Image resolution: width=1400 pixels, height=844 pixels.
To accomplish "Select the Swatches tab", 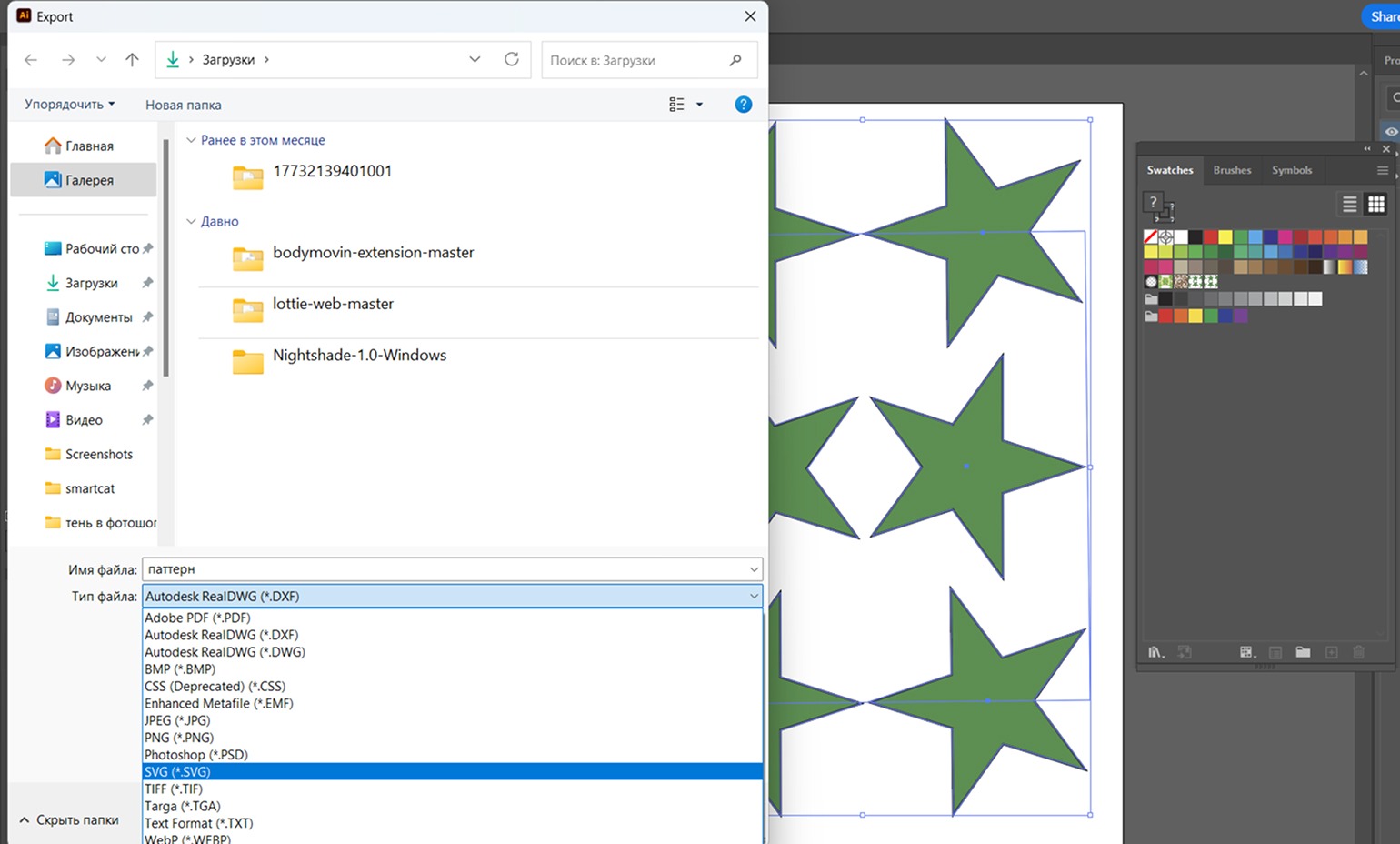I will tap(1170, 170).
